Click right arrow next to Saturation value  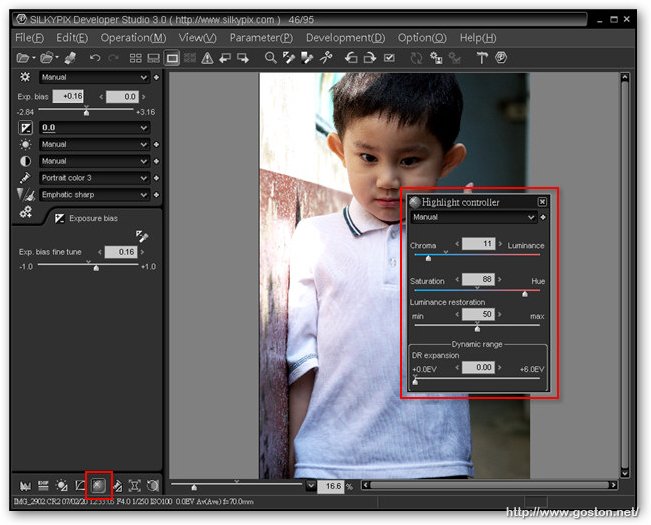[x=501, y=281]
